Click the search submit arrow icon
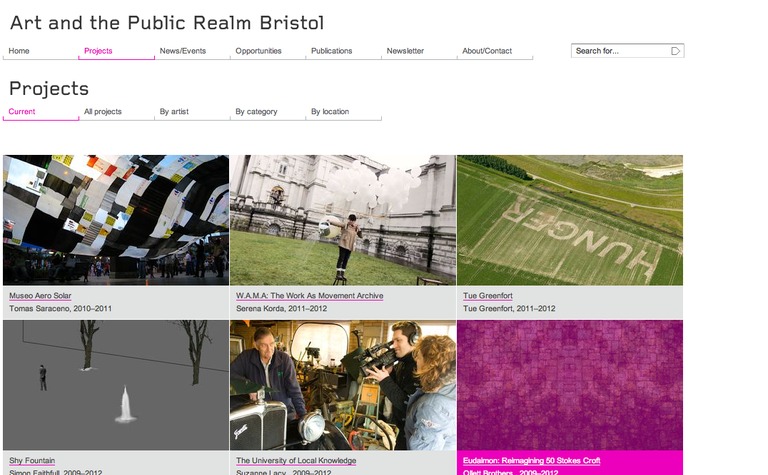This screenshot has width=768, height=475. (675, 51)
